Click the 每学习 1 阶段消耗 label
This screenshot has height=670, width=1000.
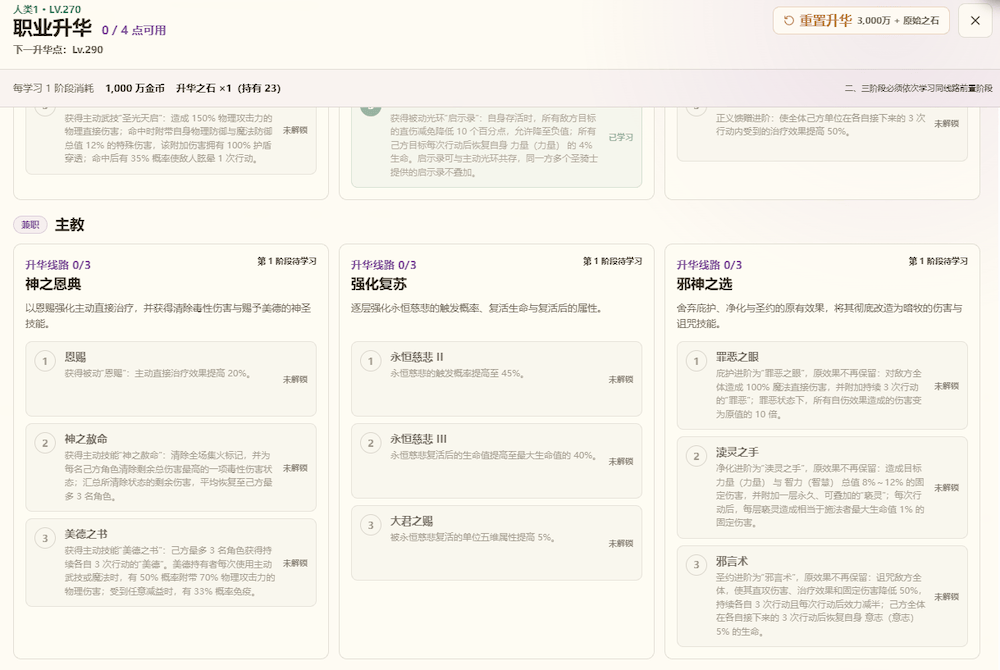pos(53,88)
